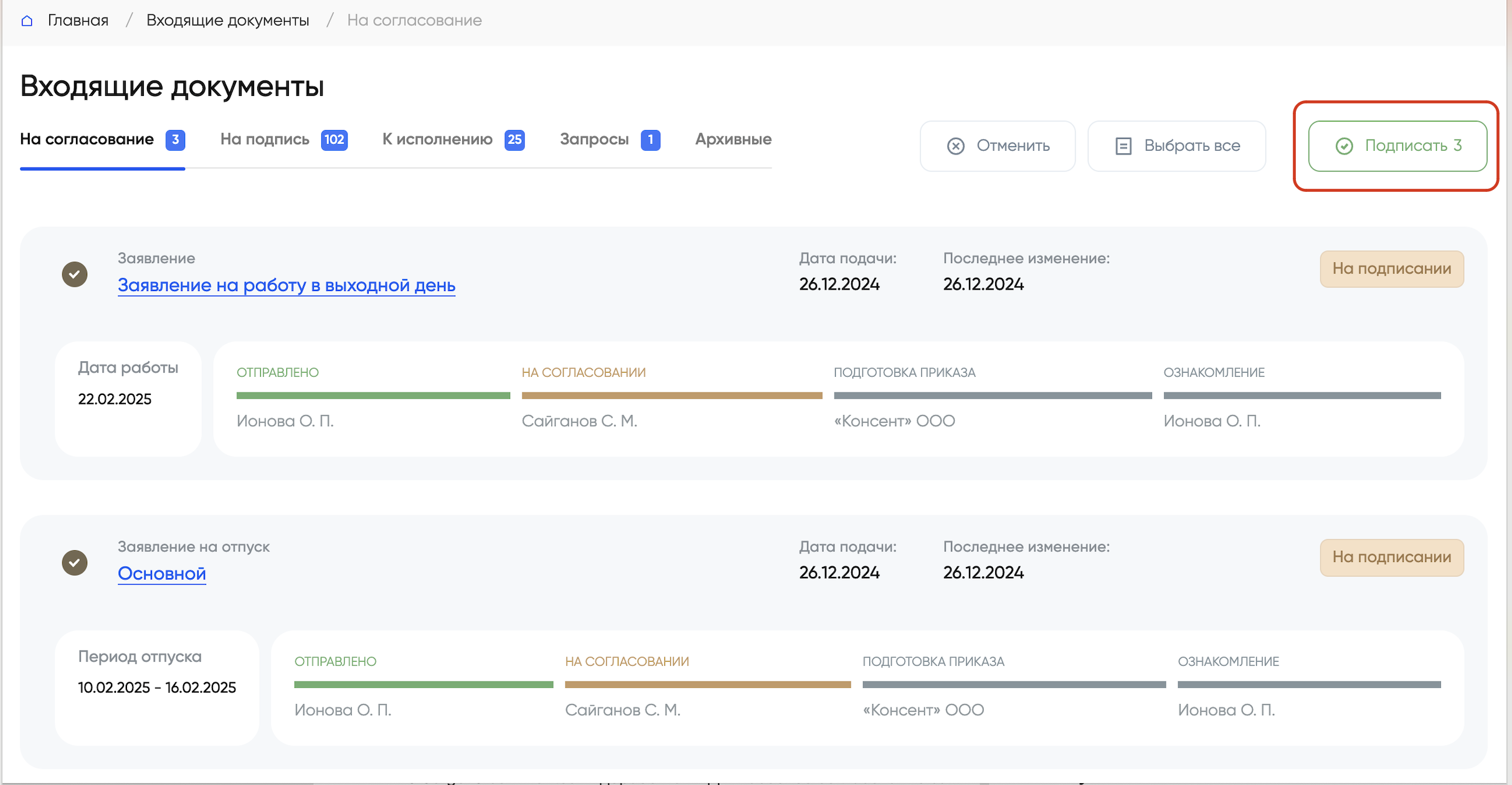Click the home icon in breadcrumb
This screenshot has height=785, width=1512.
[27, 21]
